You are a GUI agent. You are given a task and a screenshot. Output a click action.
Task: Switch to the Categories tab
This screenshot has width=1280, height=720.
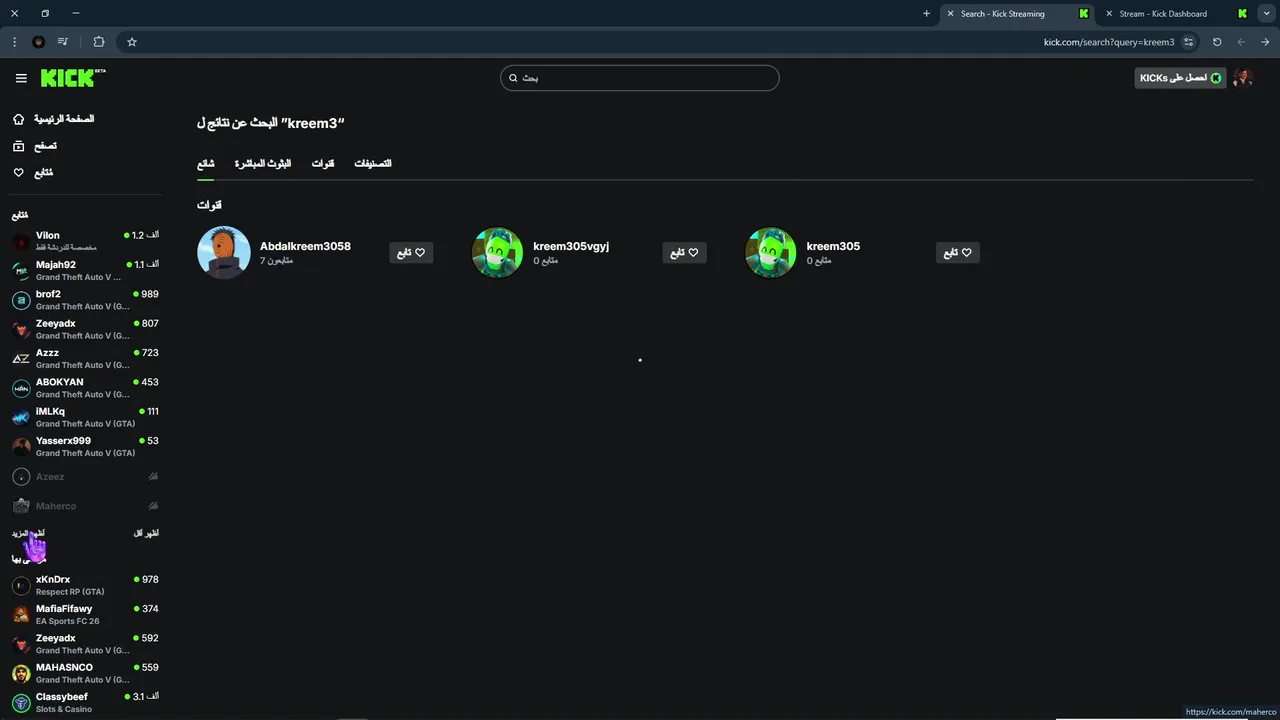click(372, 163)
